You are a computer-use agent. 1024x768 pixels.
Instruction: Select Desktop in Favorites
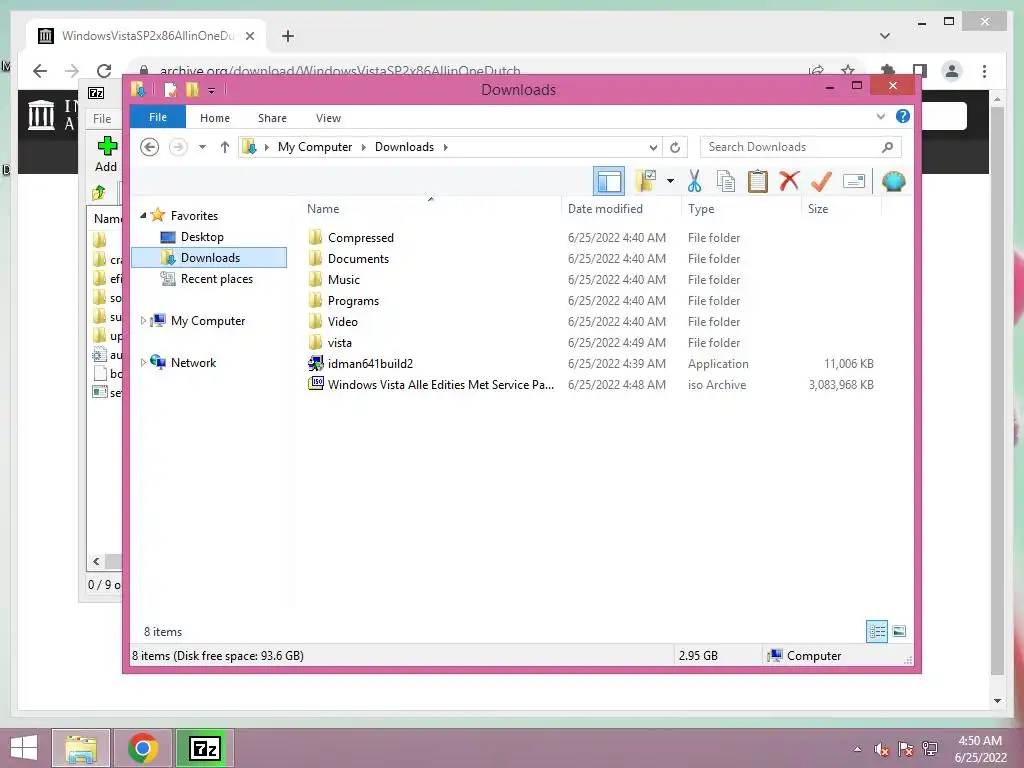(x=202, y=237)
